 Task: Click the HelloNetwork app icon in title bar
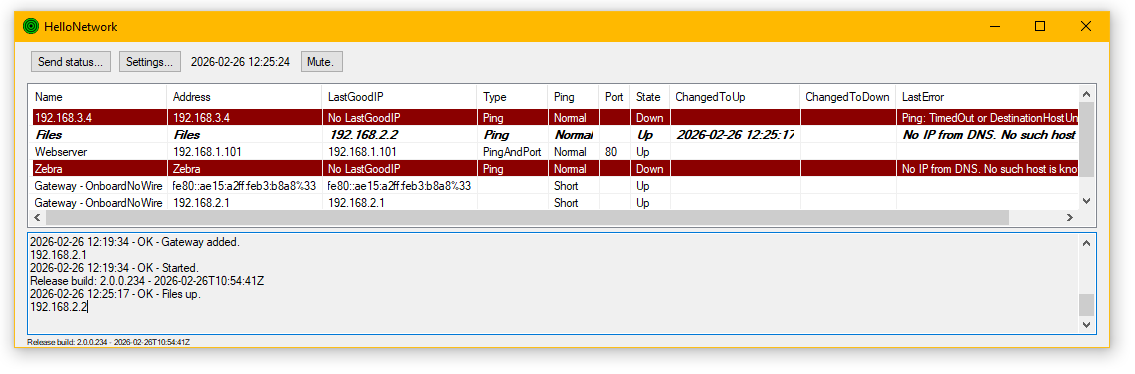tap(30, 27)
